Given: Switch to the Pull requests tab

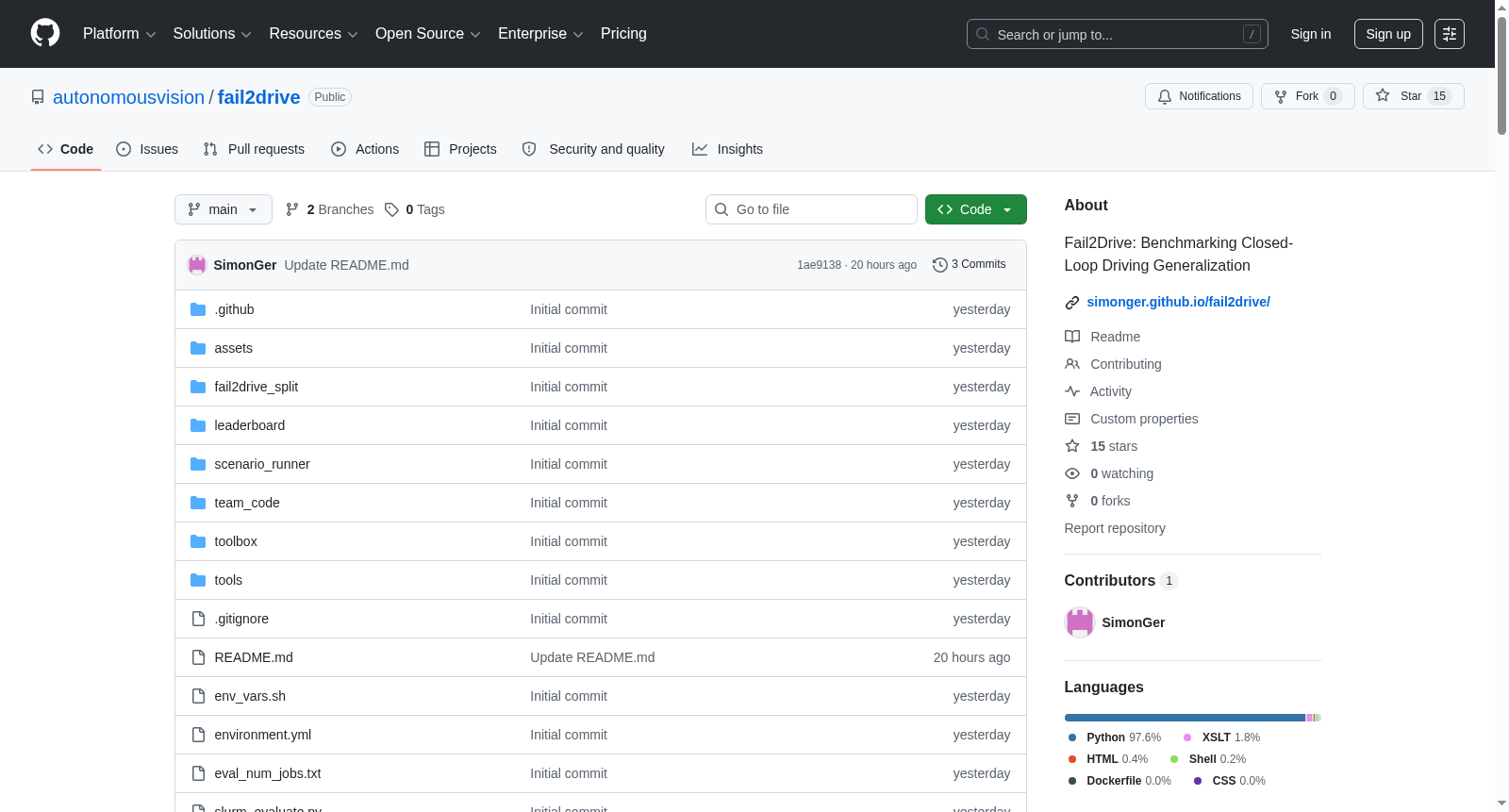Looking at the screenshot, I should [x=254, y=149].
